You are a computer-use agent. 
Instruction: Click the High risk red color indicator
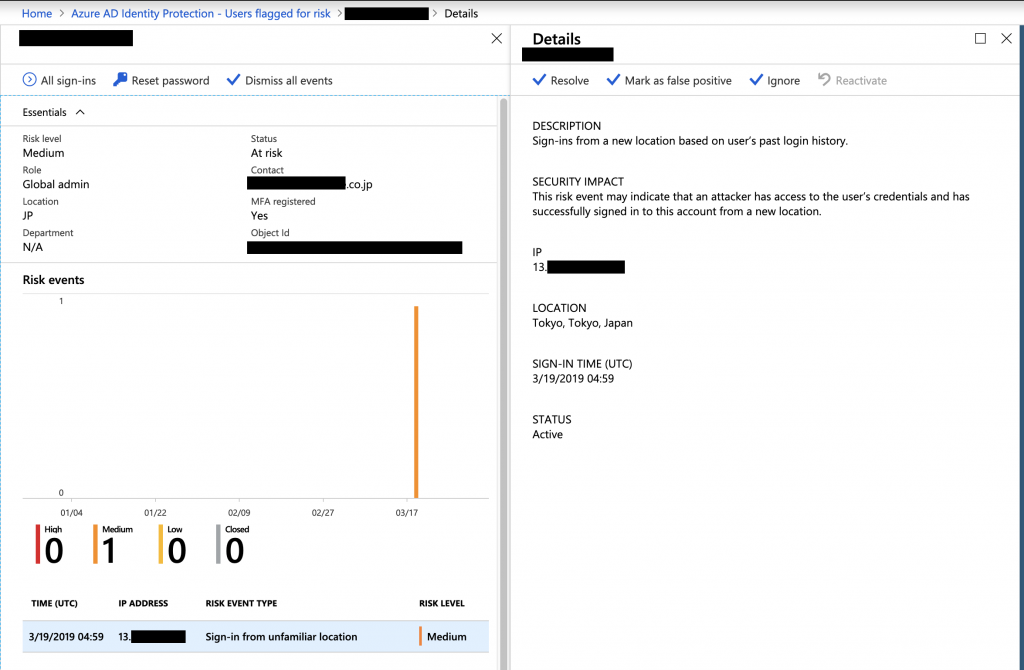click(38, 544)
